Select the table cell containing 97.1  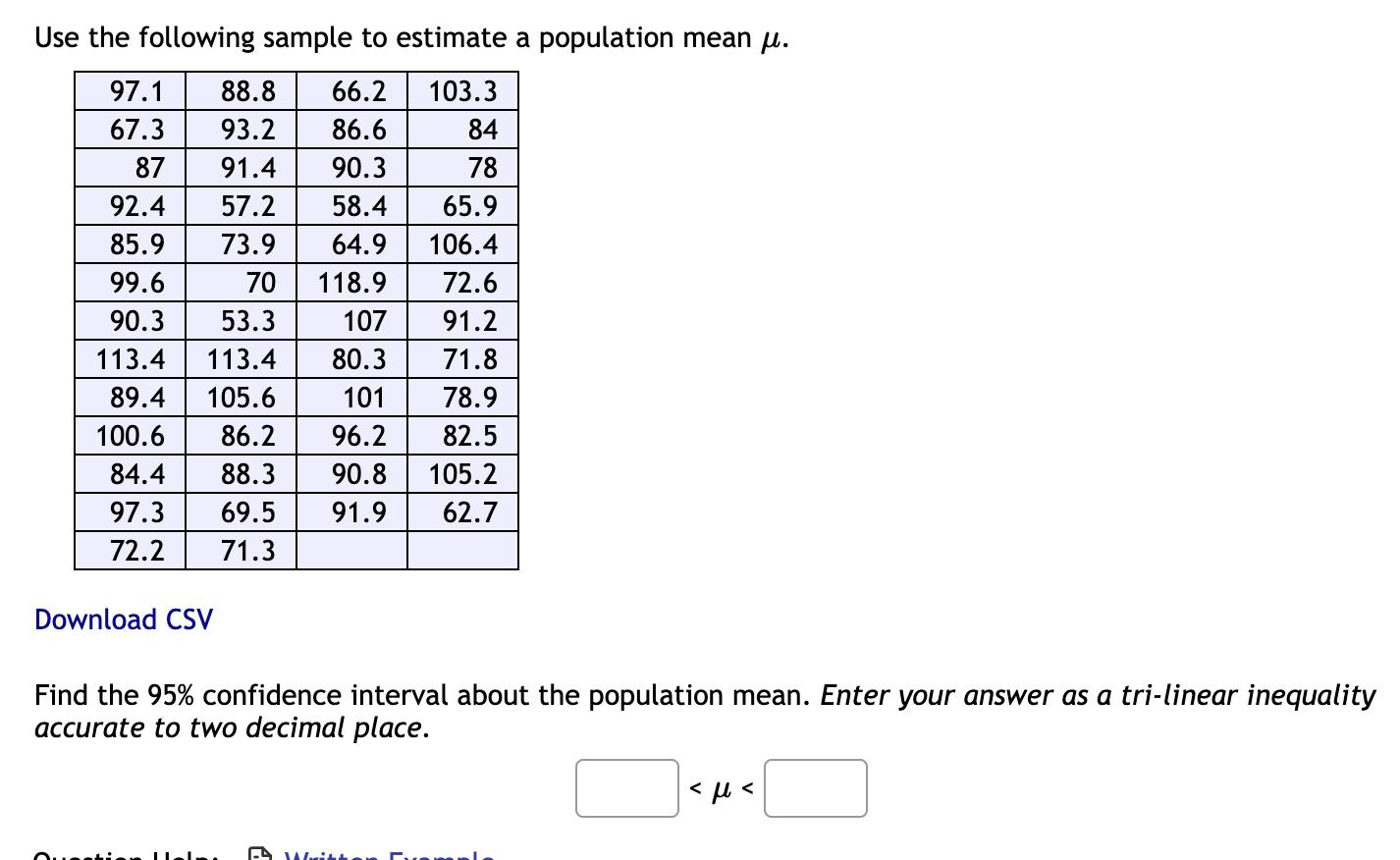[129, 90]
